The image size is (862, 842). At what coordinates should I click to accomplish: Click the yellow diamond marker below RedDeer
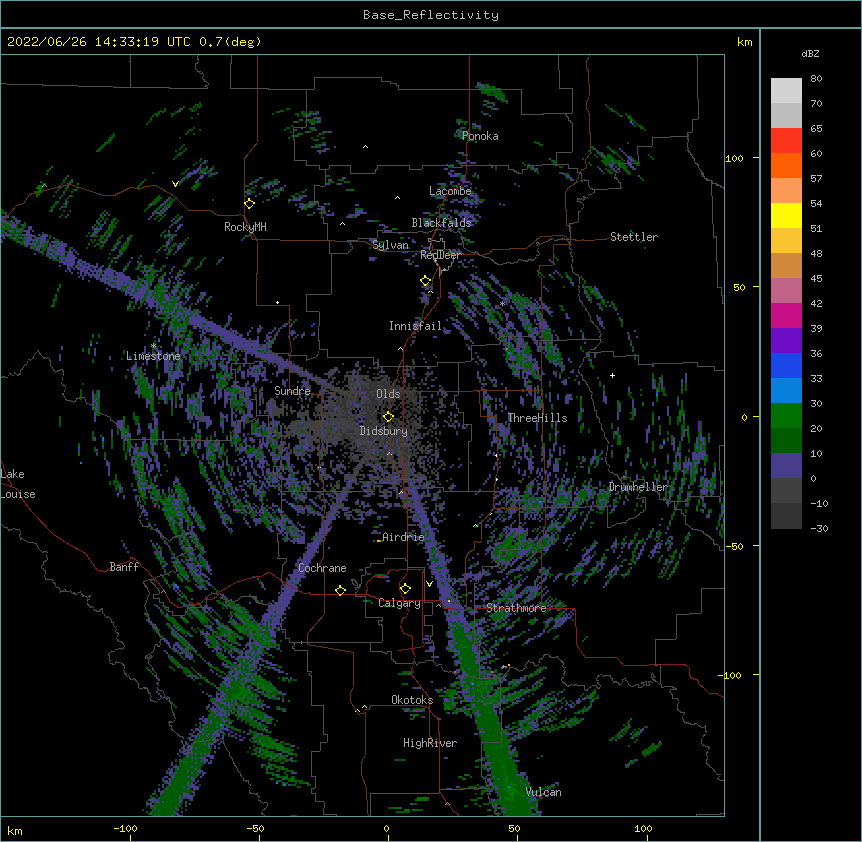click(426, 281)
